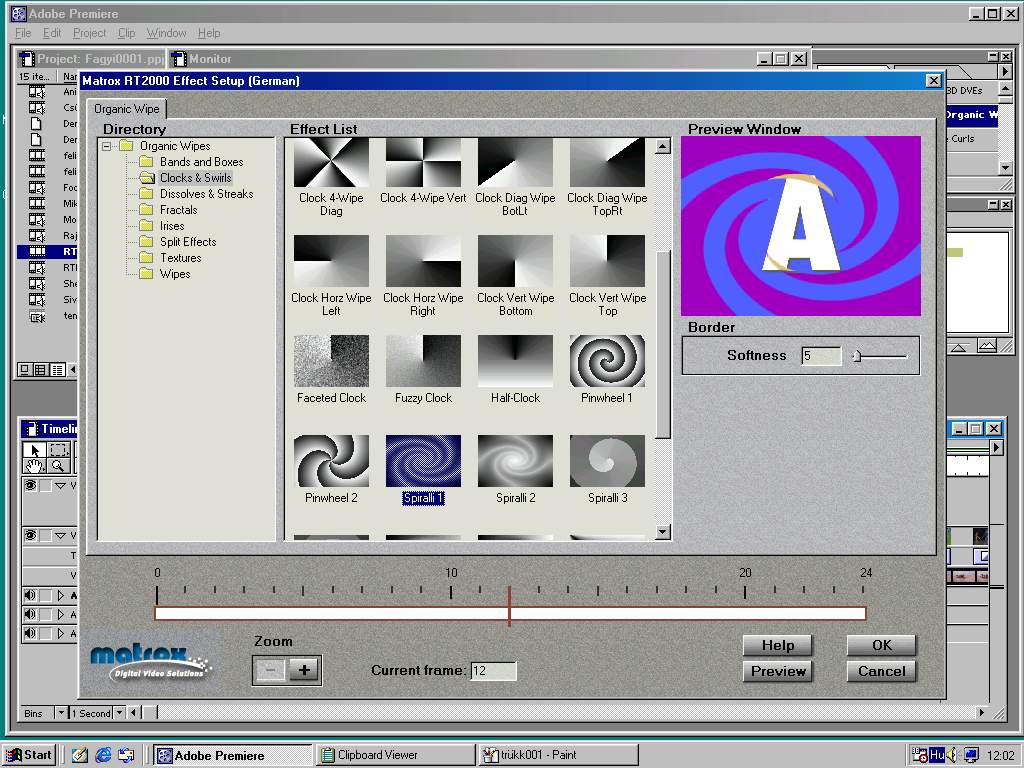Click the Softness slider handle
The image size is (1024, 768).
857,356
